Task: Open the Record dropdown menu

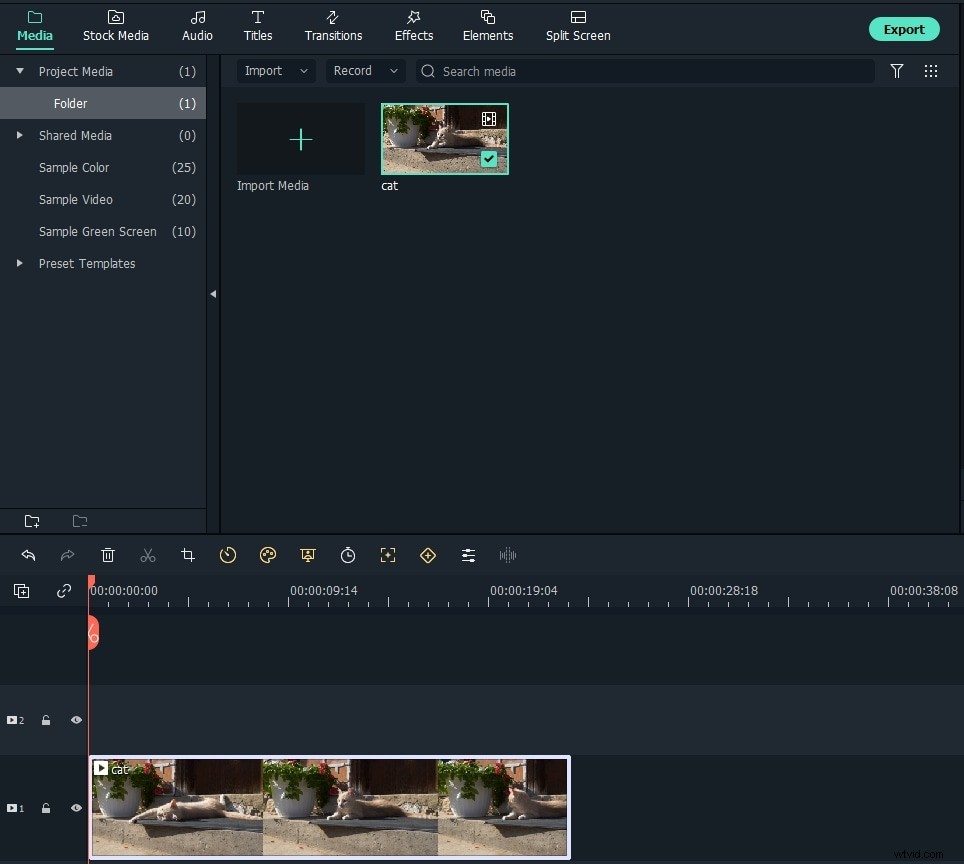Action: pyautogui.click(x=365, y=71)
